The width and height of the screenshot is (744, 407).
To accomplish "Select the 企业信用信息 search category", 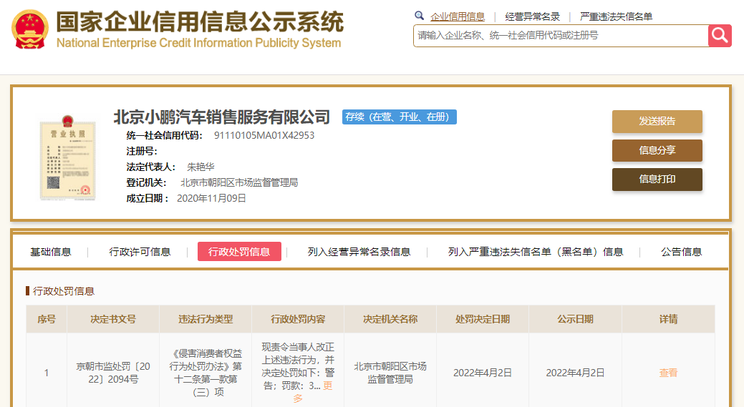I will coord(457,17).
